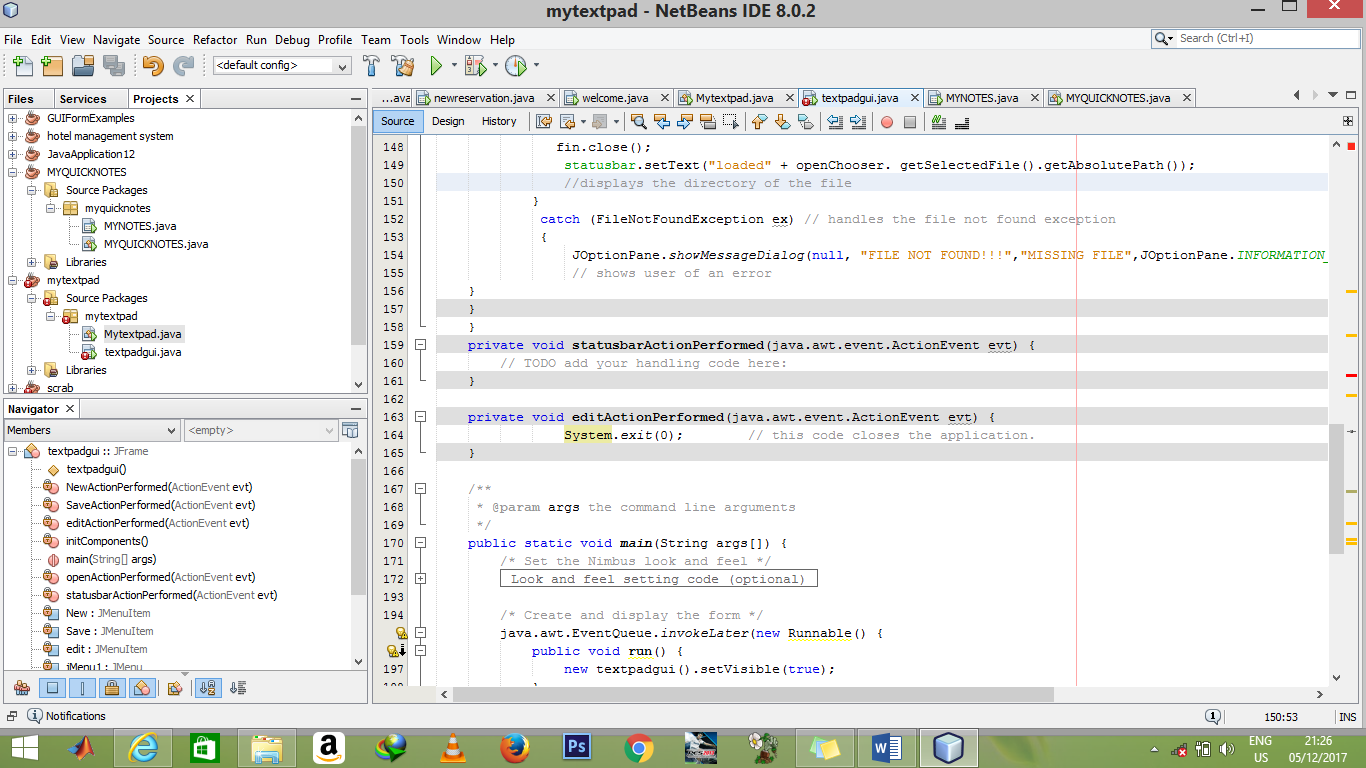Click the Source view button
This screenshot has height=768, width=1366.
397,121
